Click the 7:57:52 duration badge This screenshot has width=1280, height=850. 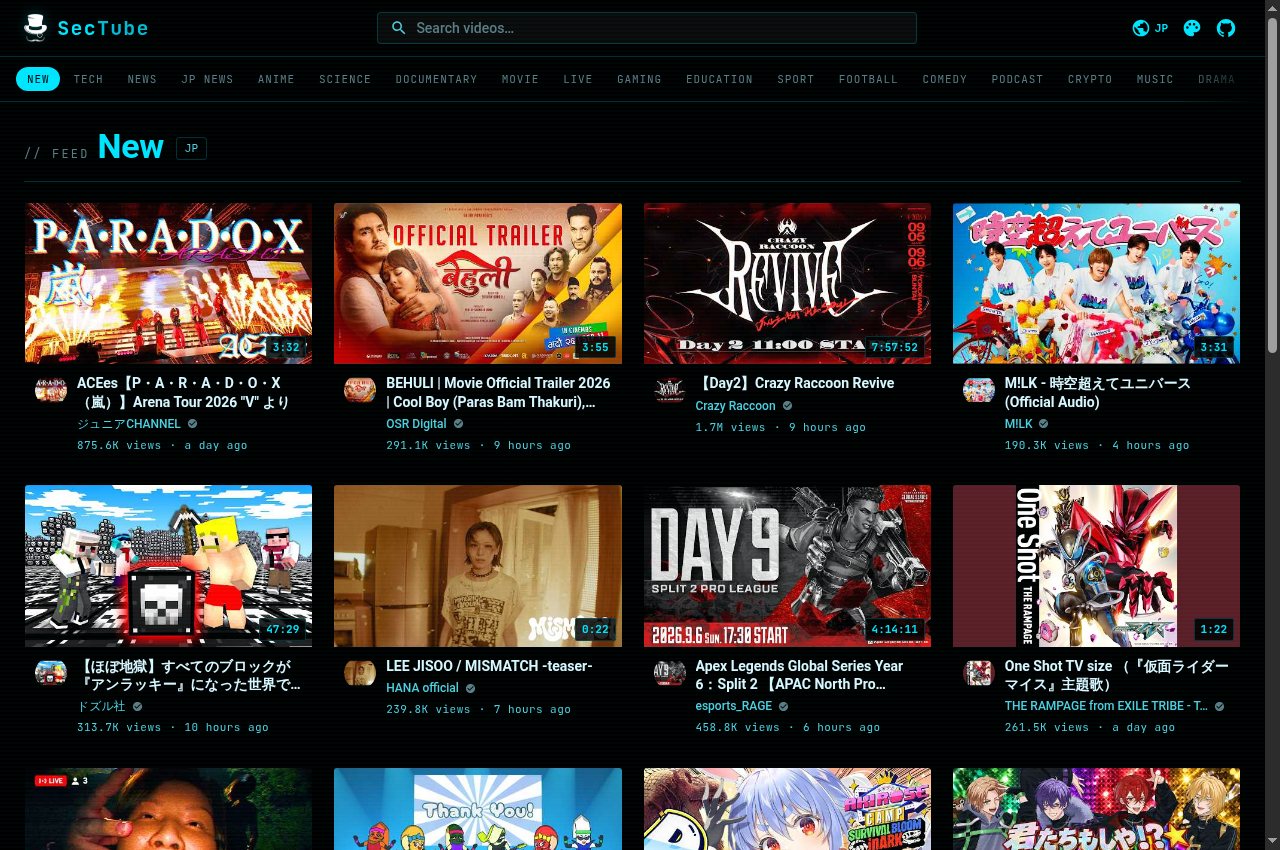(x=894, y=347)
